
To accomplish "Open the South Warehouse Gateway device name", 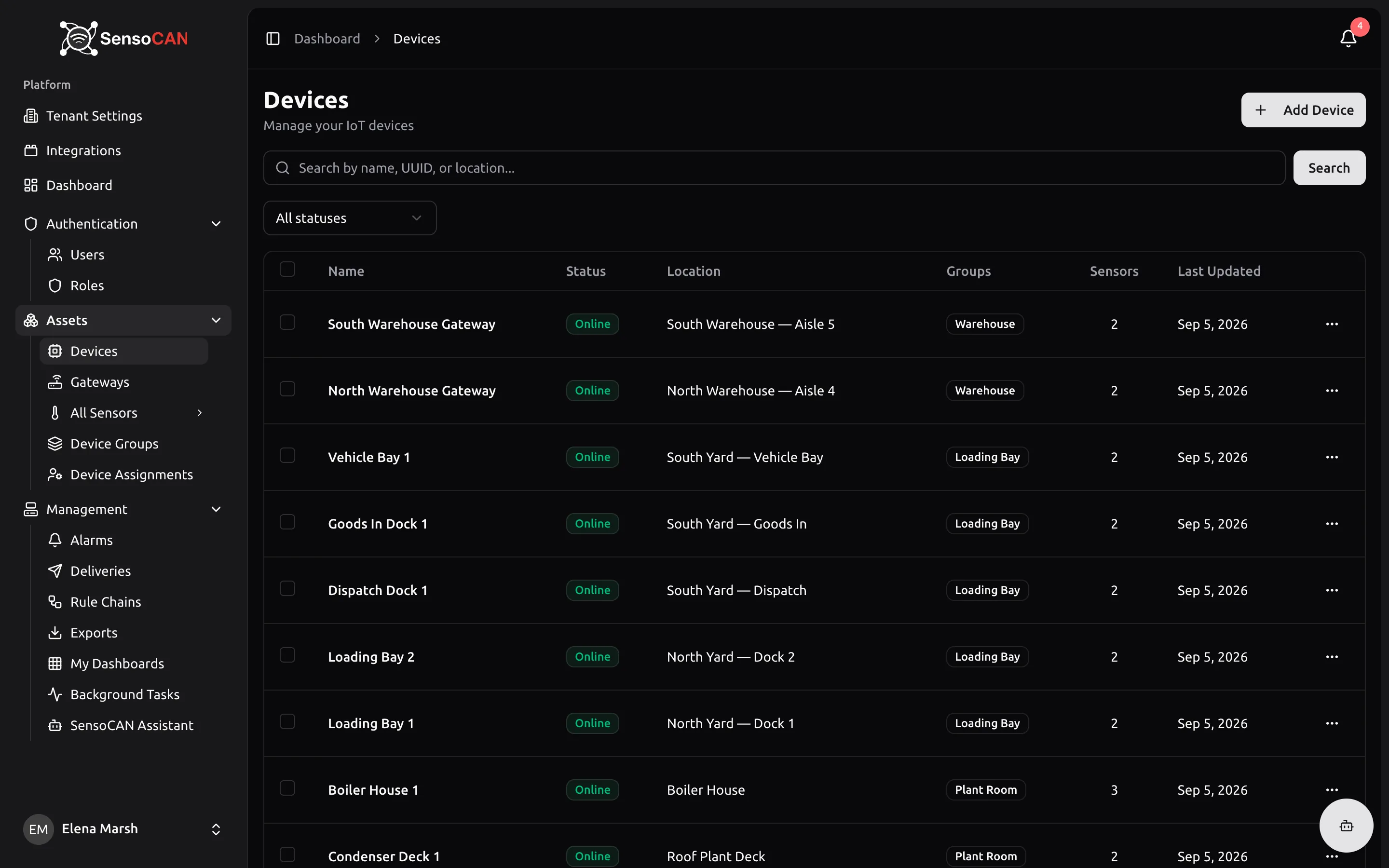I will tap(411, 325).
